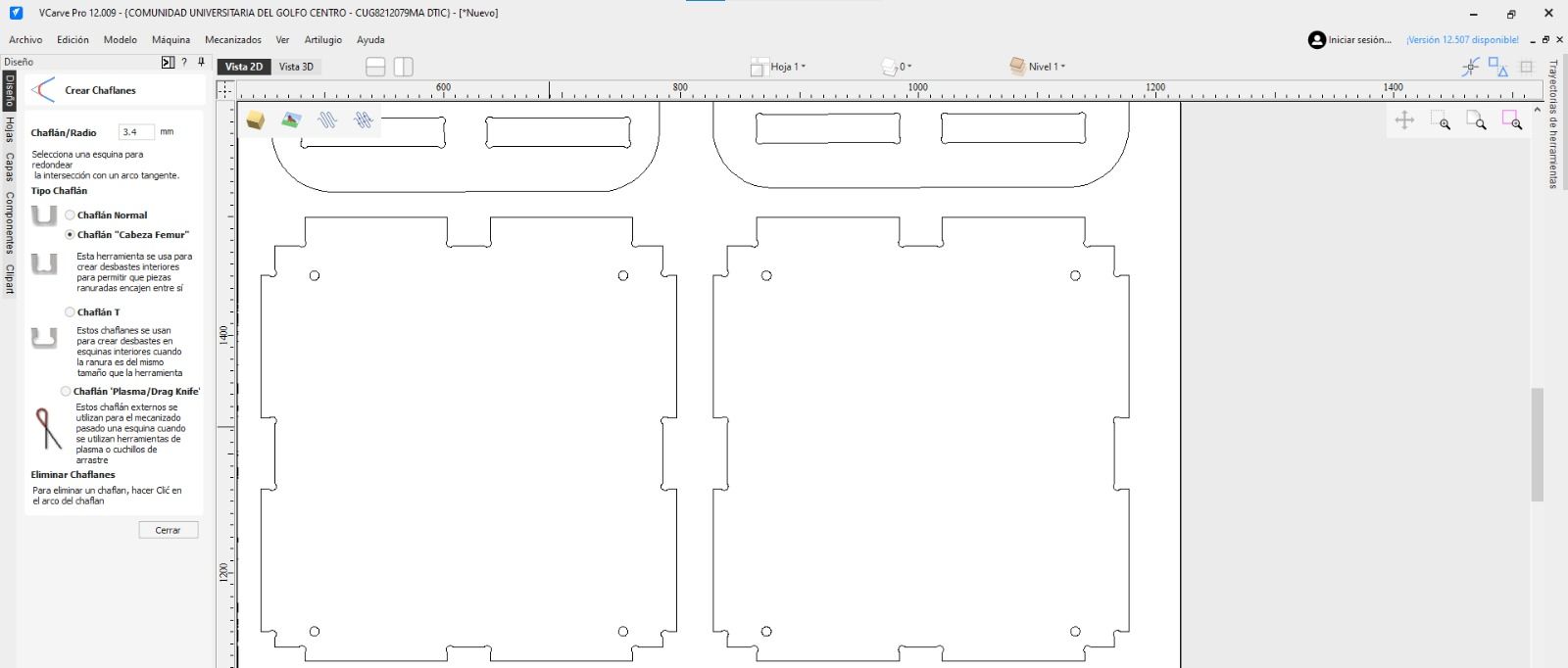Screen dimensions: 1568x668
Task: Click the VCarve app logo icon
Action: click(16, 13)
